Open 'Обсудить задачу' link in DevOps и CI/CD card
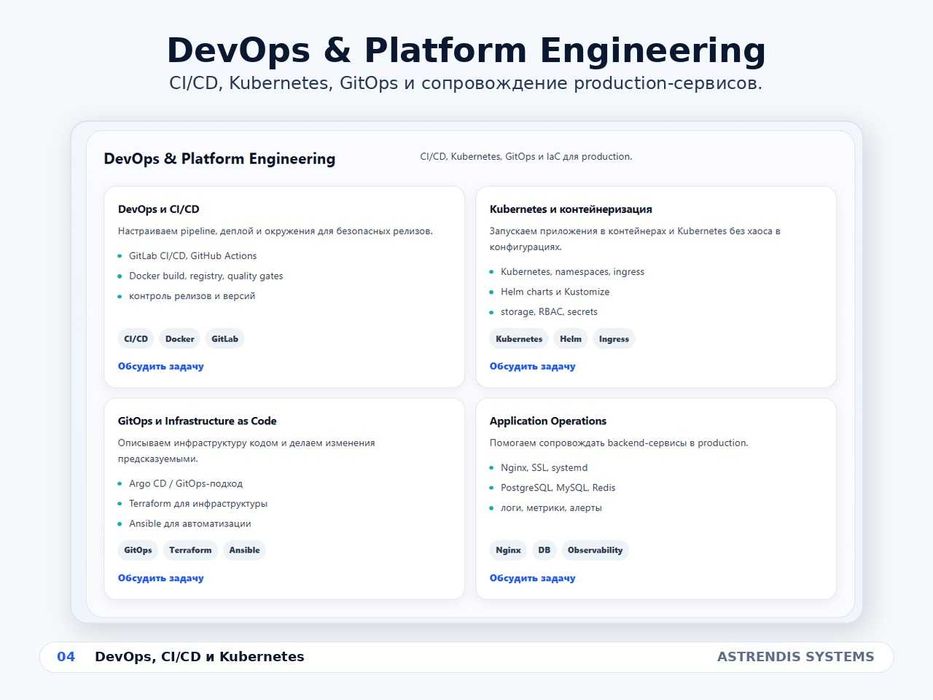This screenshot has width=933, height=700. click(x=161, y=366)
